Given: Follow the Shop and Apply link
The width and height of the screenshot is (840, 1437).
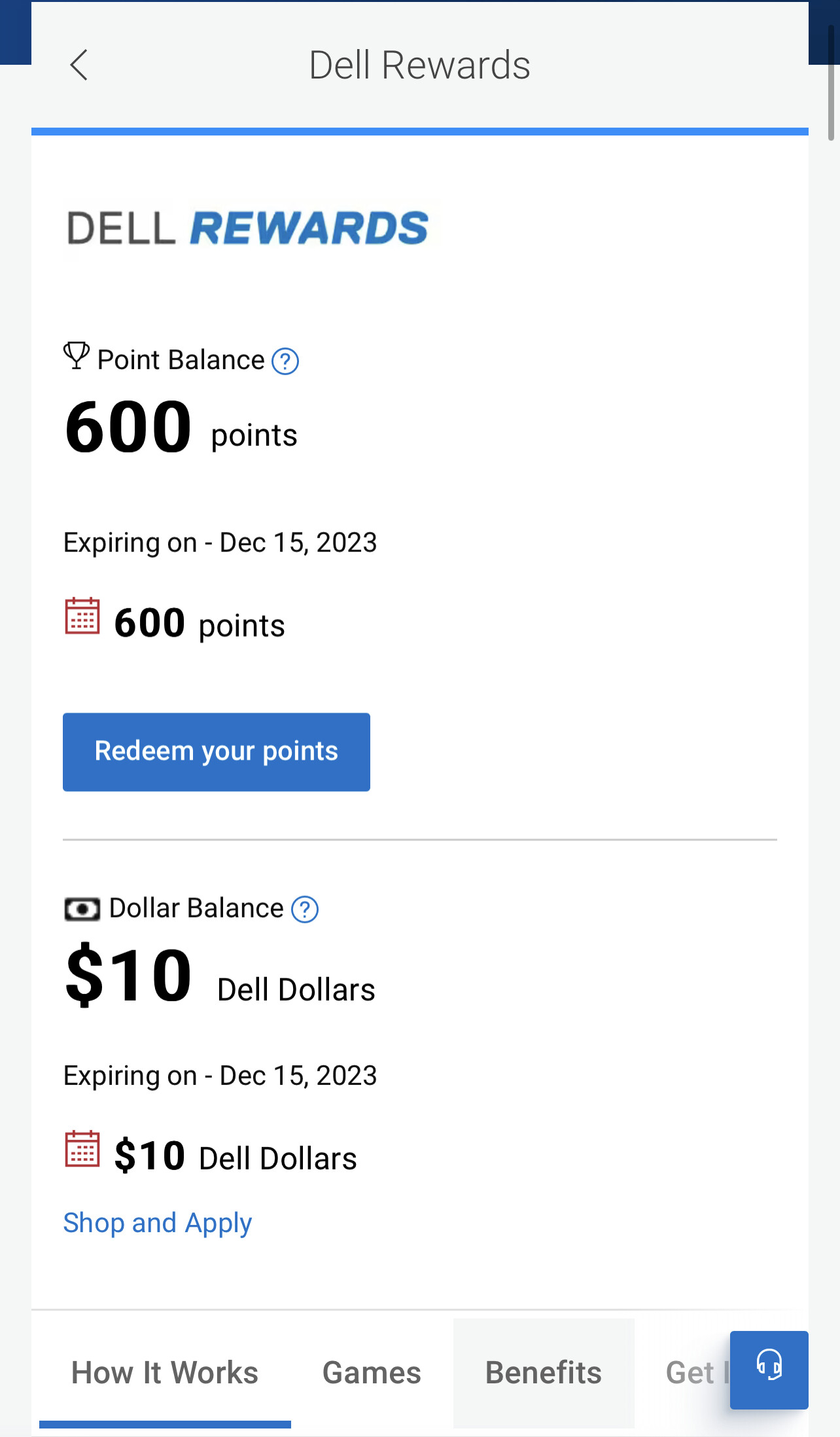Looking at the screenshot, I should 158,1222.
